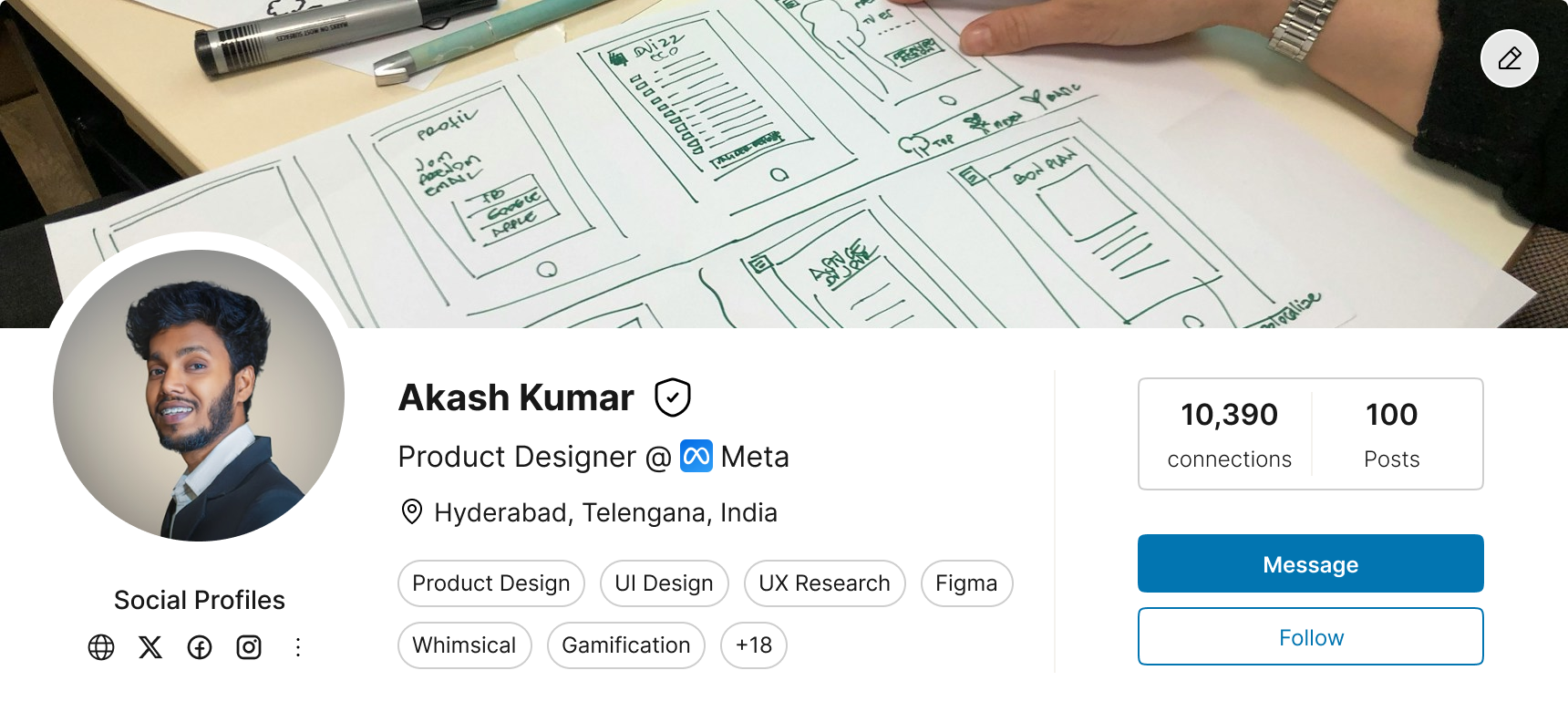
Task: Click the edit cover photo pencil icon
Action: coord(1509,58)
